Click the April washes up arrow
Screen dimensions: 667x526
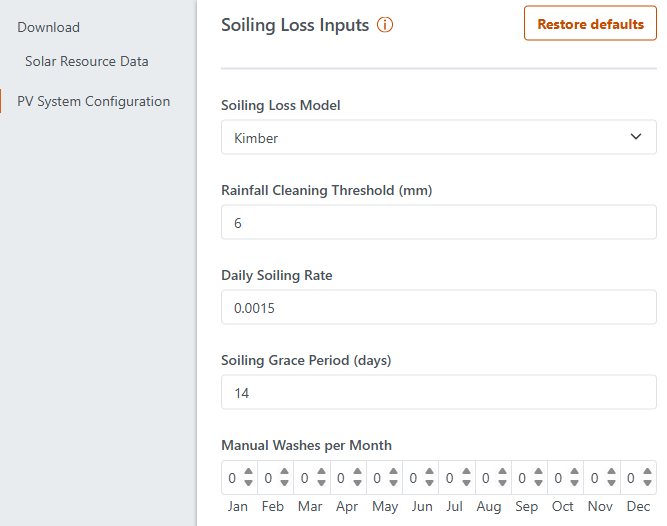[x=357, y=473]
